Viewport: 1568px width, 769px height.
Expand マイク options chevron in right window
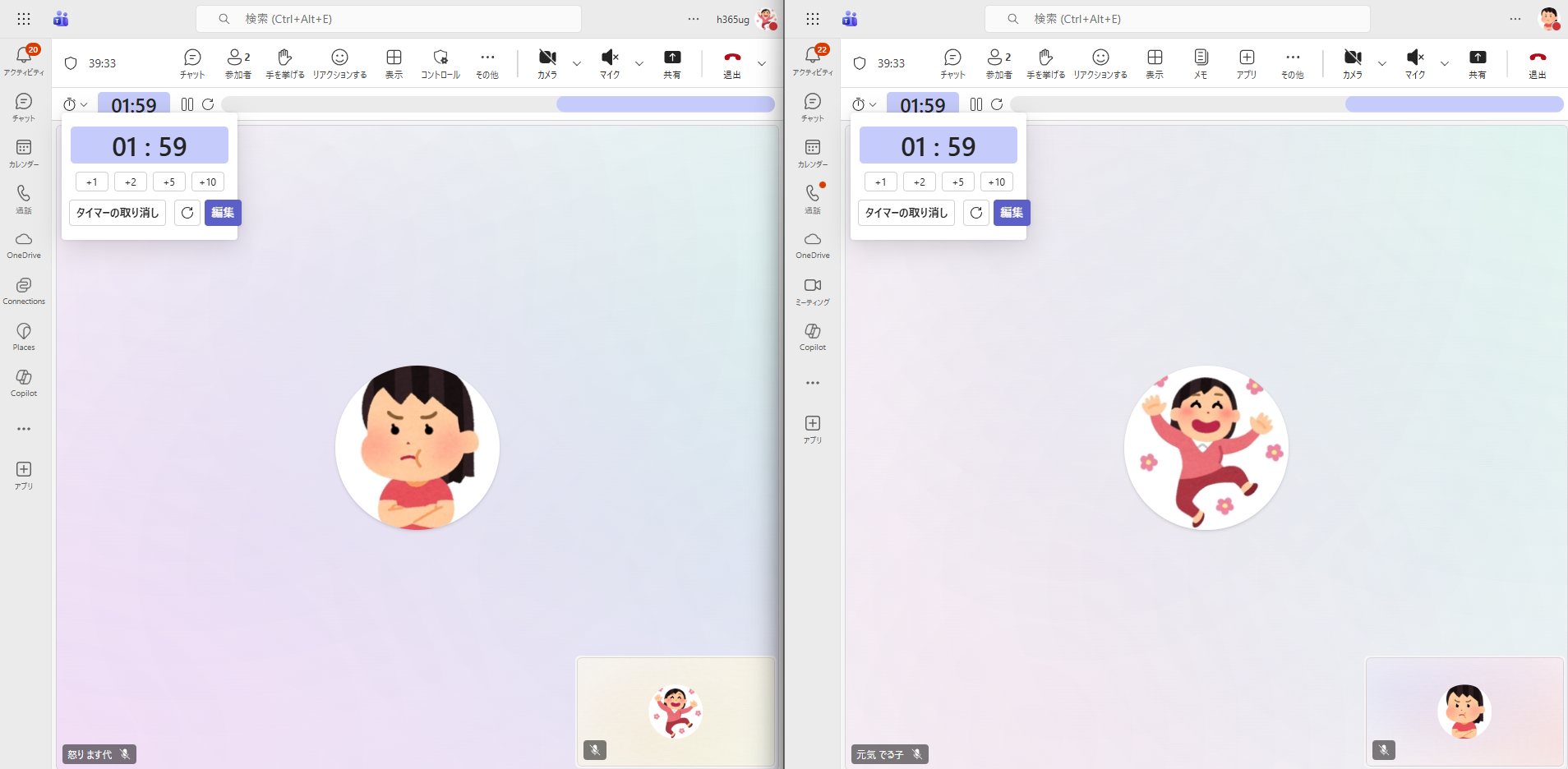[1445, 63]
